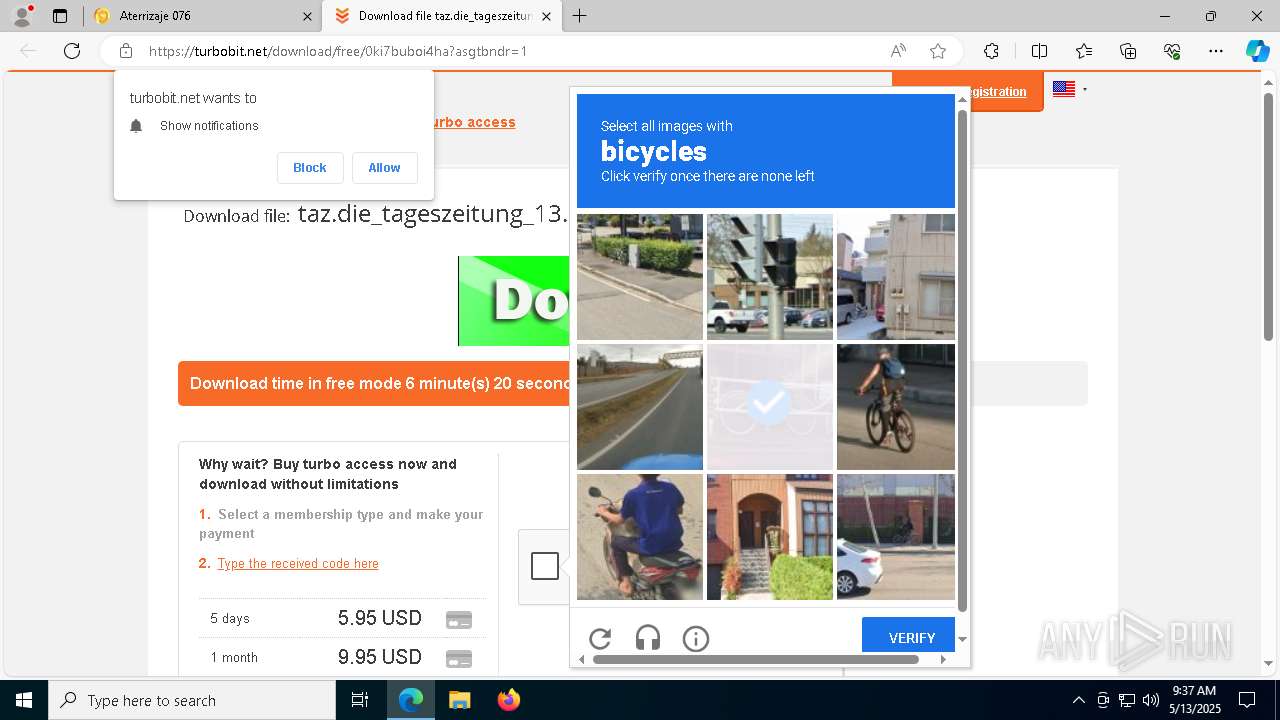The image size is (1280, 720).
Task: Click the captcha horizontal scrollbar
Action: pyautogui.click(x=755, y=659)
